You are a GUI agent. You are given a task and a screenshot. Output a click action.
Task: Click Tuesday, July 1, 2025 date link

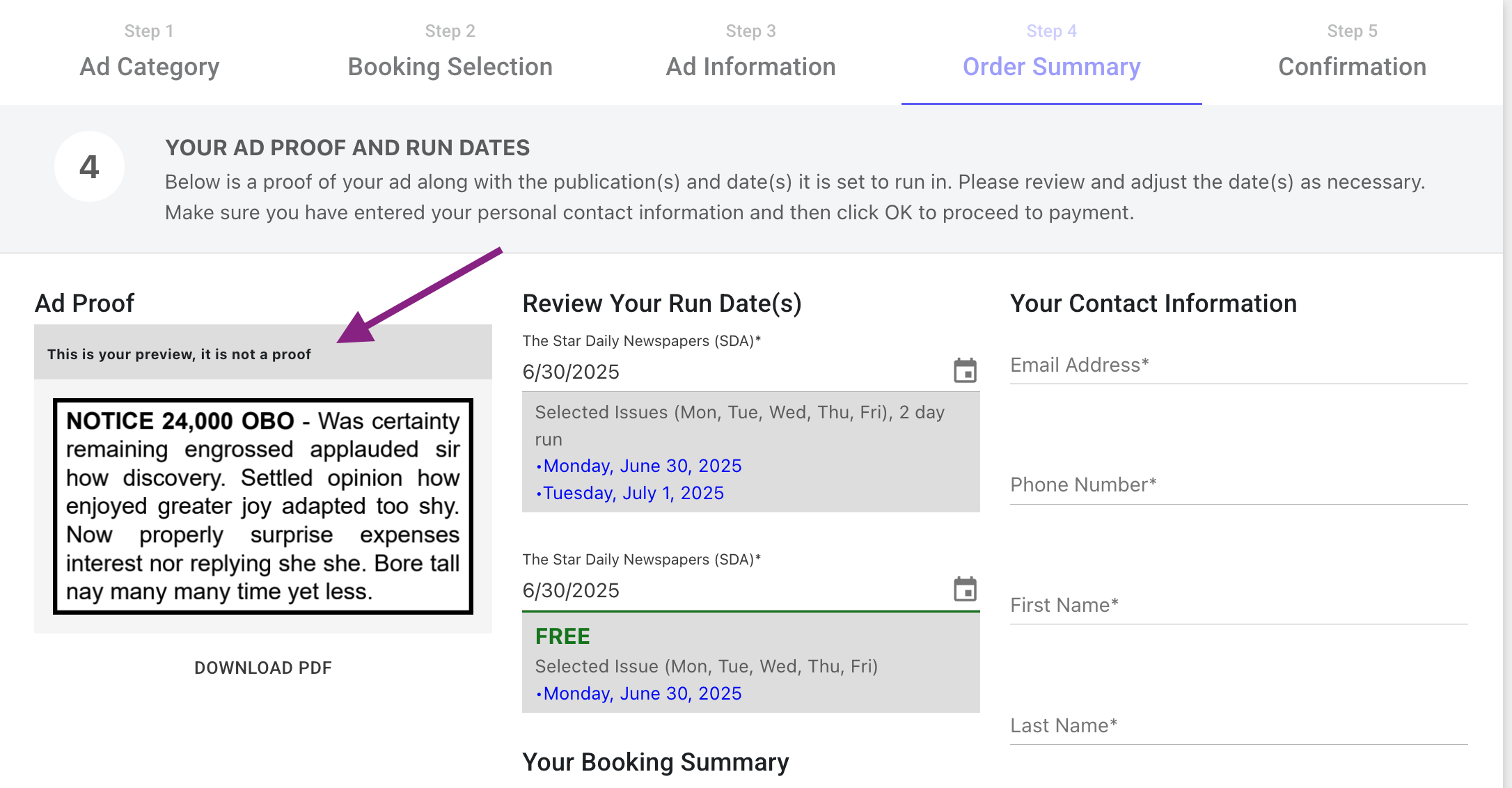coord(633,493)
